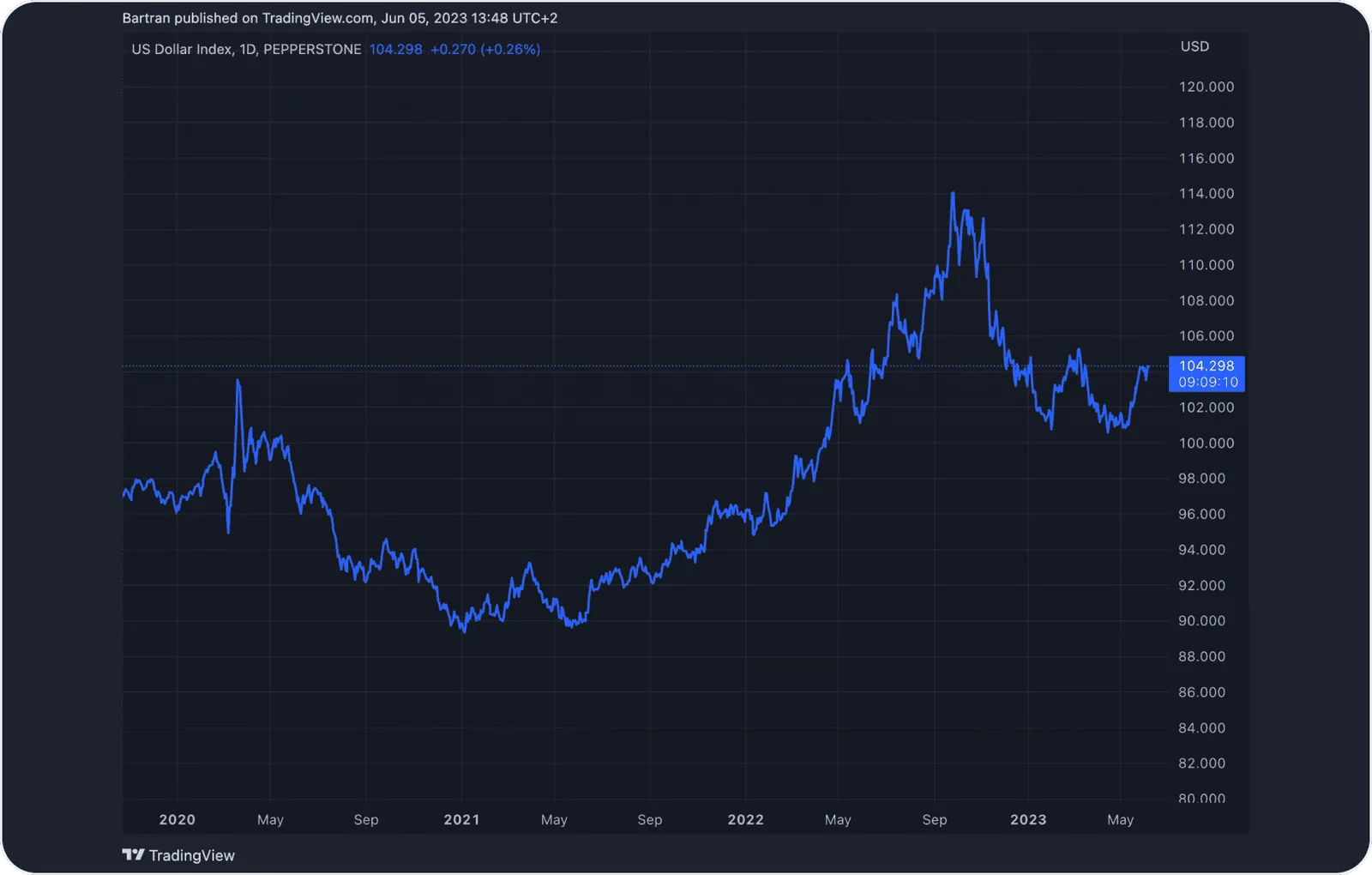Click the header price value 104.298
The width and height of the screenshot is (1372, 875).
[x=395, y=50]
